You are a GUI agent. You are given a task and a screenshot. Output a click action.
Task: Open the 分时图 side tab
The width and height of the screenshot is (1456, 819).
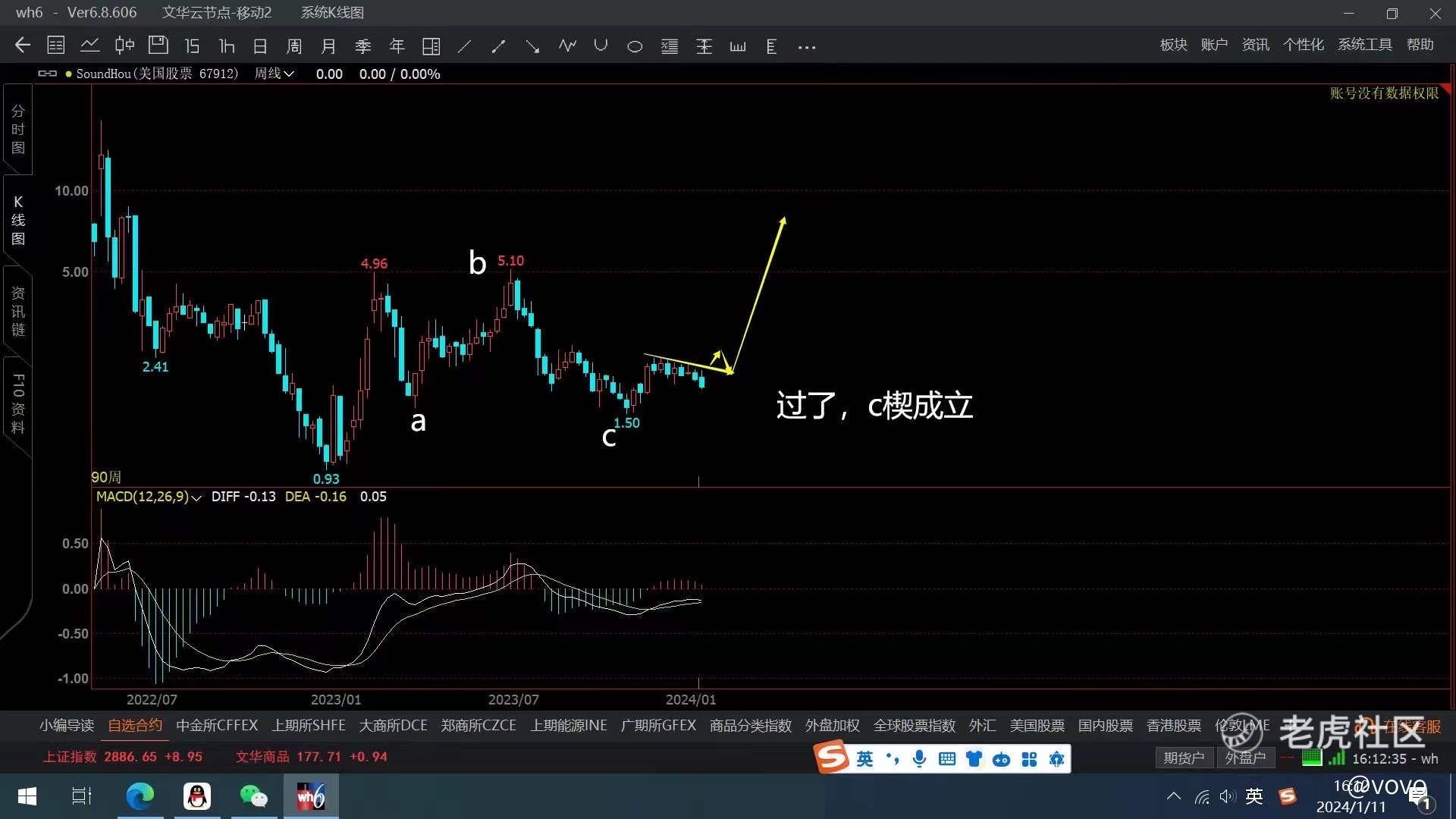[x=17, y=129]
